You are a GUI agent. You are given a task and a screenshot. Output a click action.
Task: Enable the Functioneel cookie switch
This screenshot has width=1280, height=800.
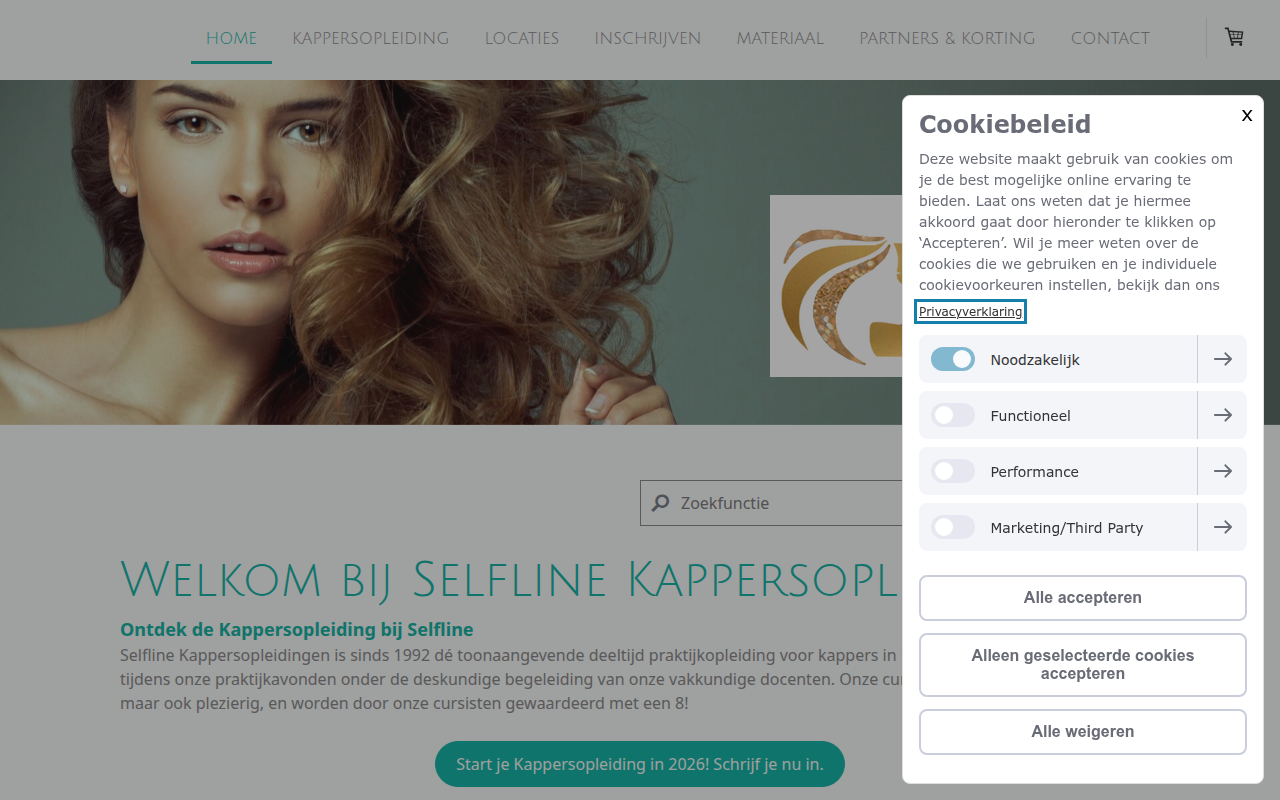pos(953,415)
